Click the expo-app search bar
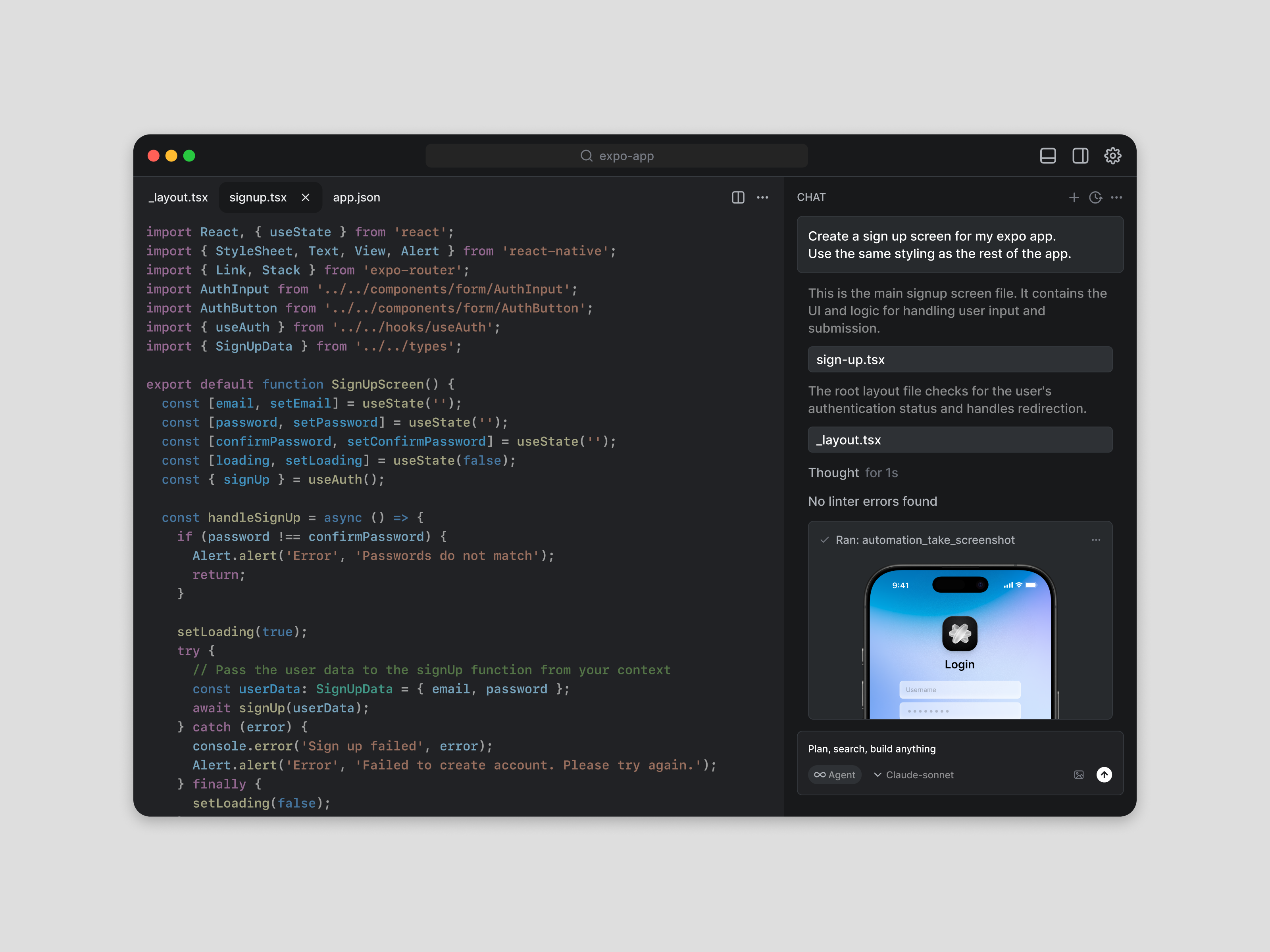Image resolution: width=1270 pixels, height=952 pixels. pyautogui.click(x=617, y=155)
